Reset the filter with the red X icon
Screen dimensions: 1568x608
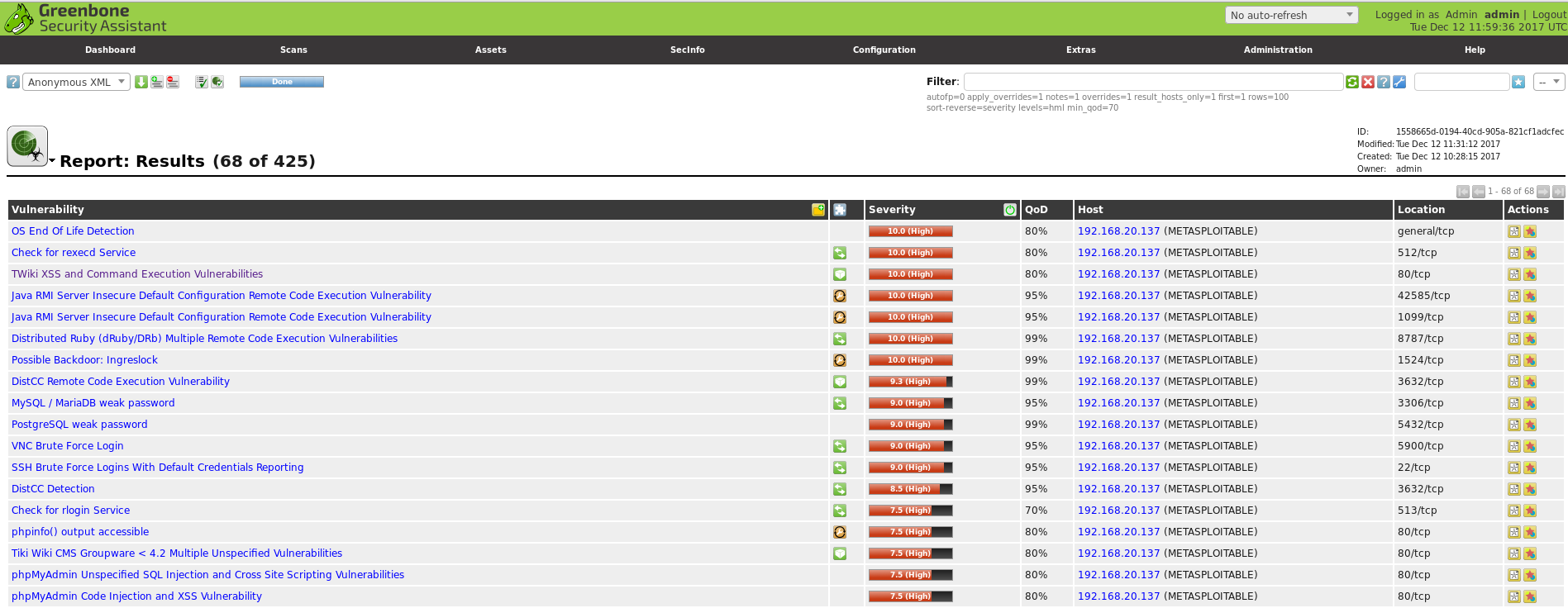(x=1368, y=82)
